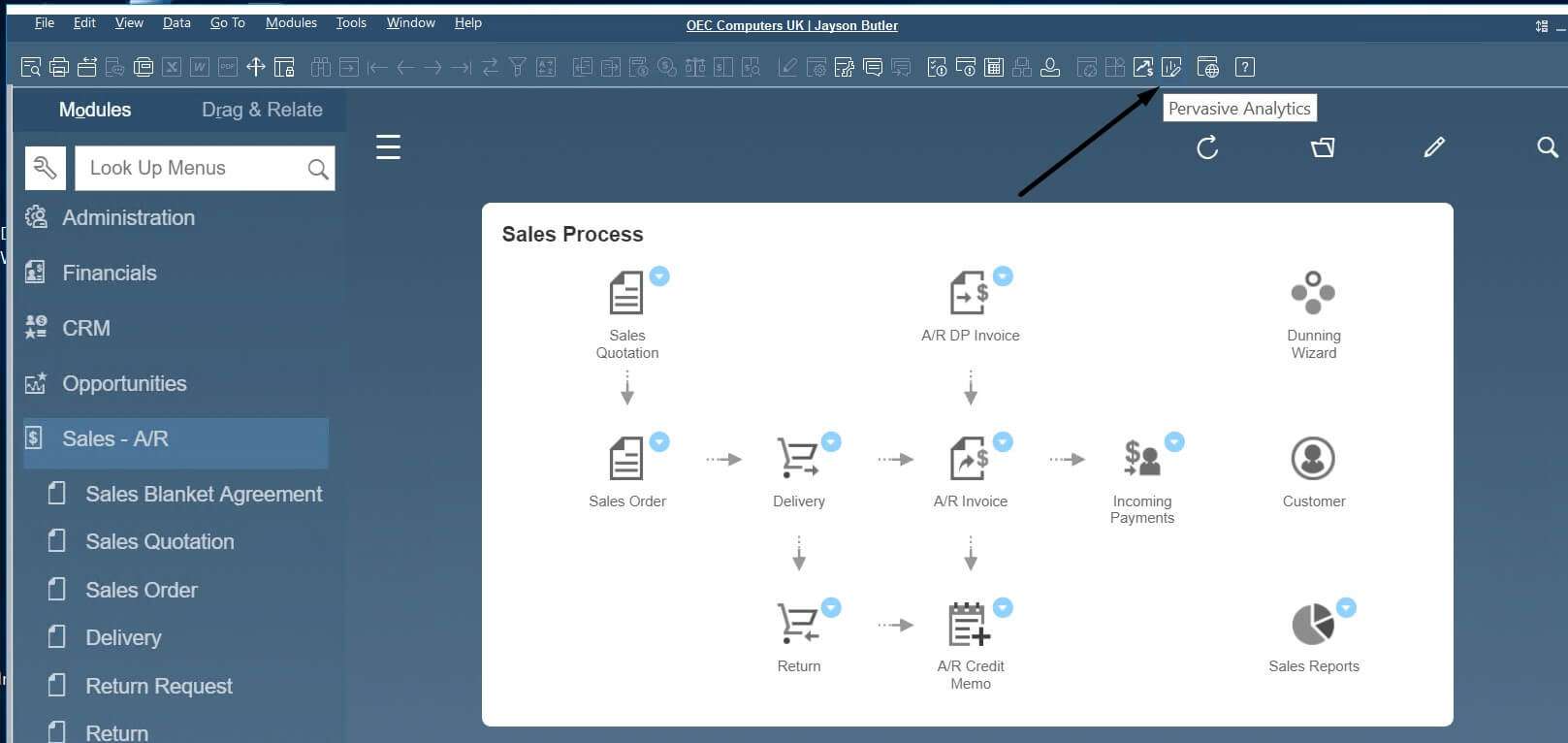Open the Data menu
This screenshot has height=743, width=1568.
[x=176, y=22]
